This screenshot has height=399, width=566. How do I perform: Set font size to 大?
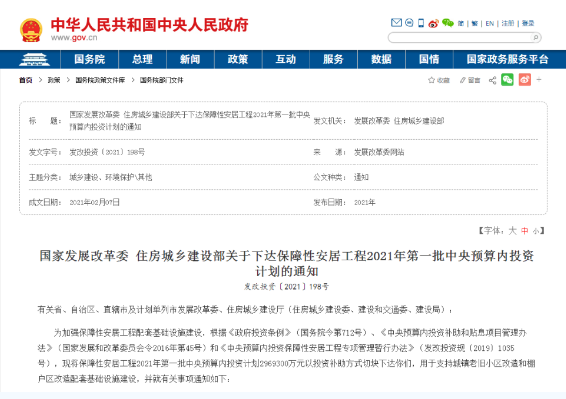513,231
